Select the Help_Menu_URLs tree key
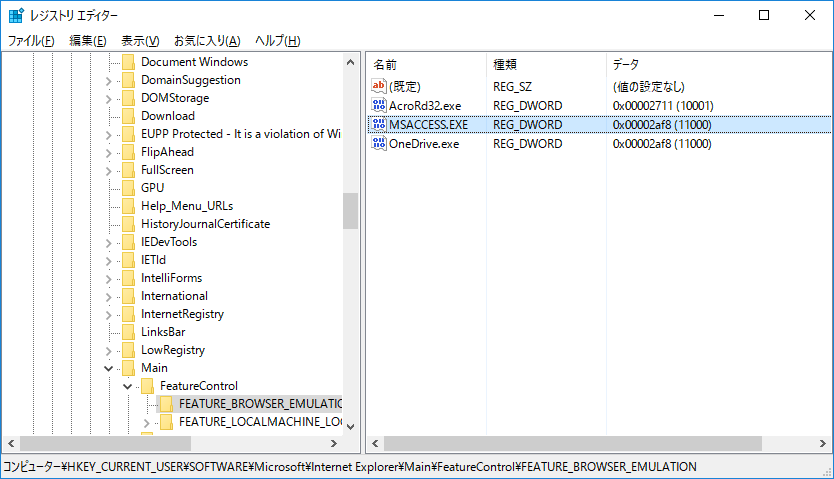 [x=187, y=206]
